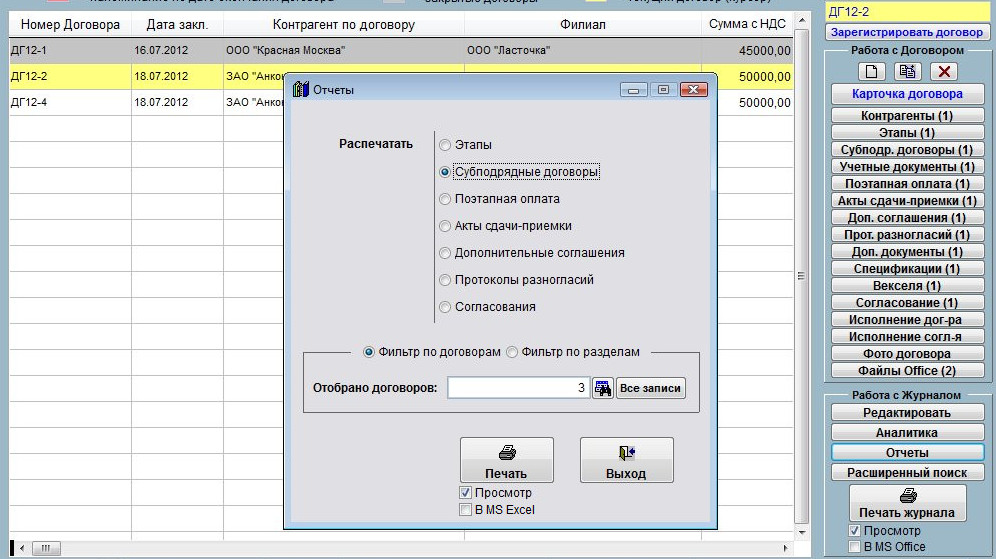The width and height of the screenshot is (996, 559).
Task: Click the new contract document icon
Action: tap(872, 71)
